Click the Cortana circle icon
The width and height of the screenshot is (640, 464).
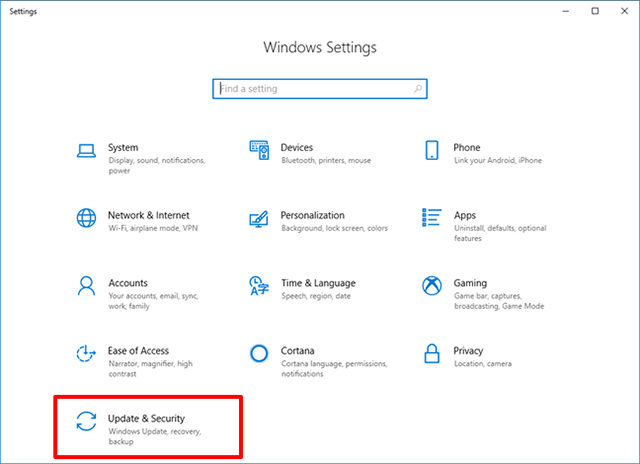pos(259,353)
